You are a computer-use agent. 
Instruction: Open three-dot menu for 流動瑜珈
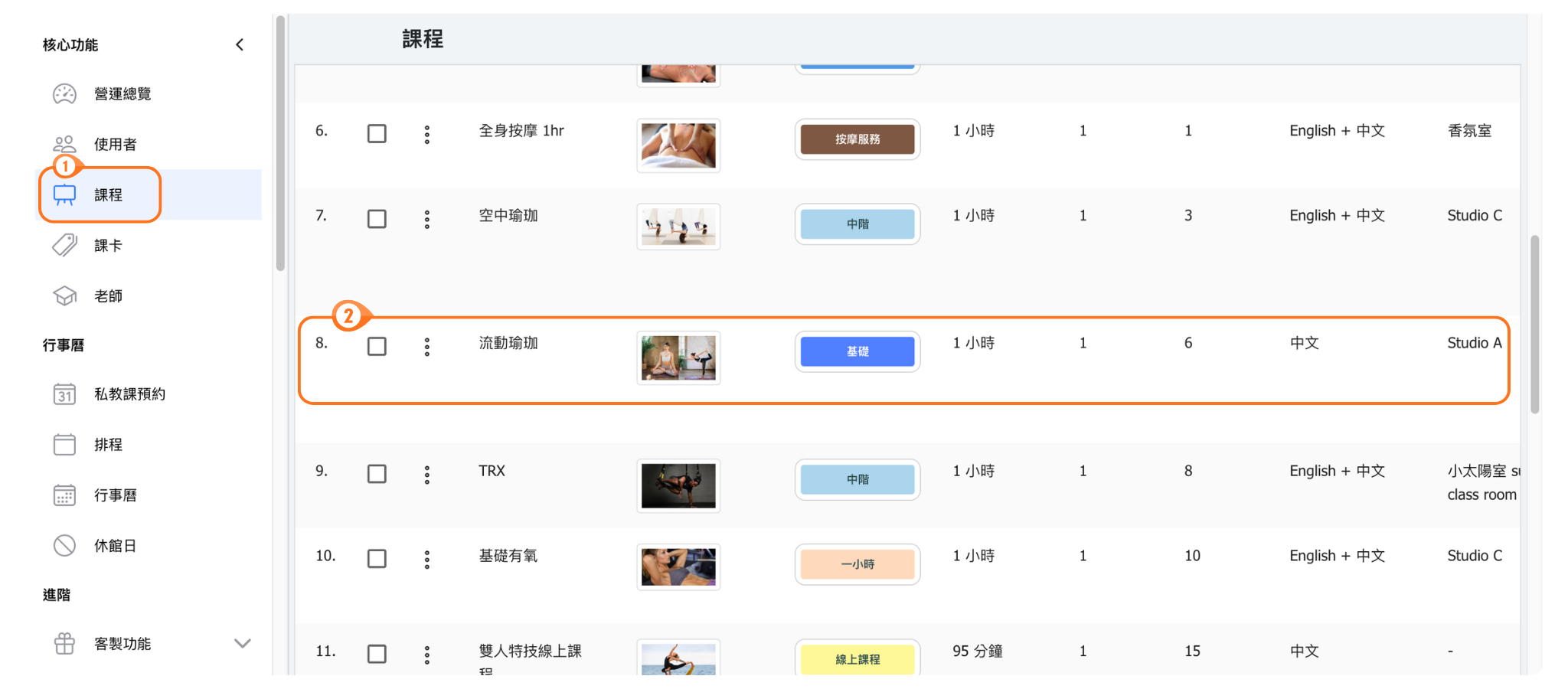427,347
